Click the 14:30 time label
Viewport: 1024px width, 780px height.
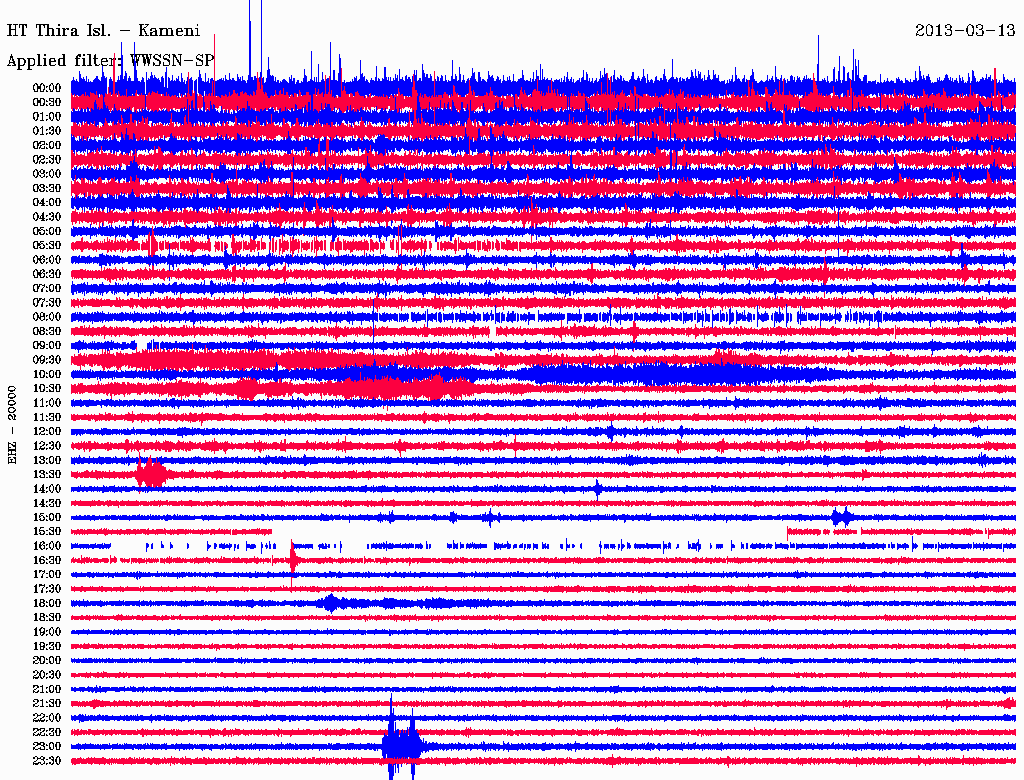(47, 503)
